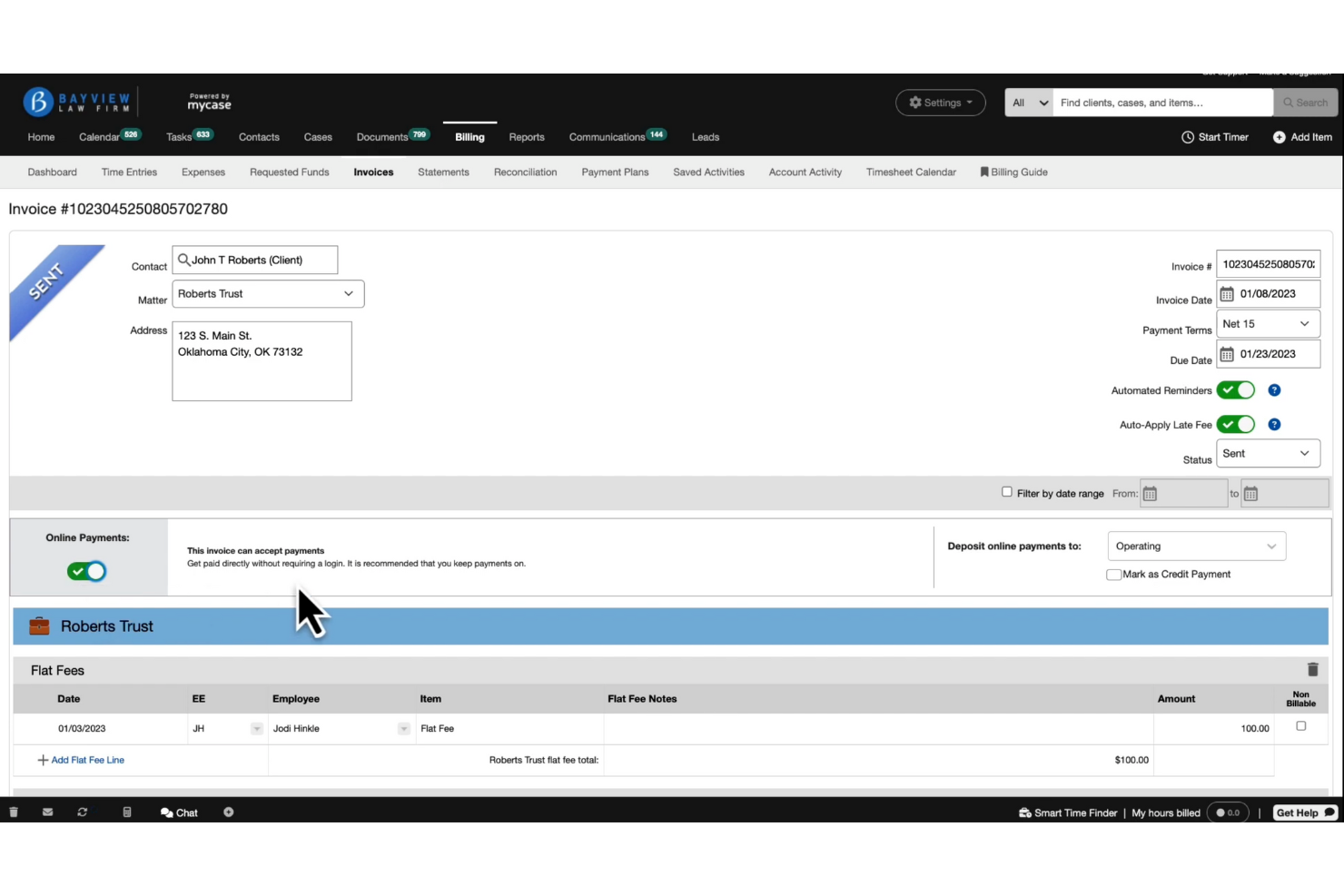
Task: Click the Automated Reminders help question mark
Action: [1274, 389]
